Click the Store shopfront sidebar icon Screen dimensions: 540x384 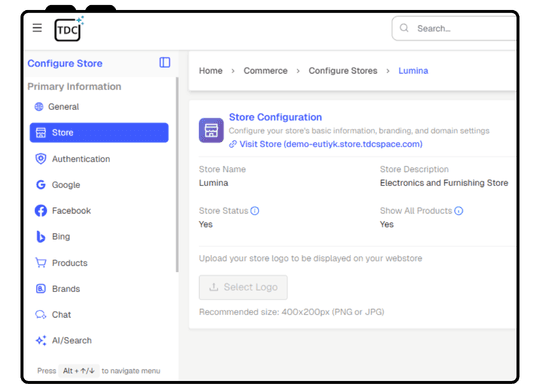pos(41,133)
